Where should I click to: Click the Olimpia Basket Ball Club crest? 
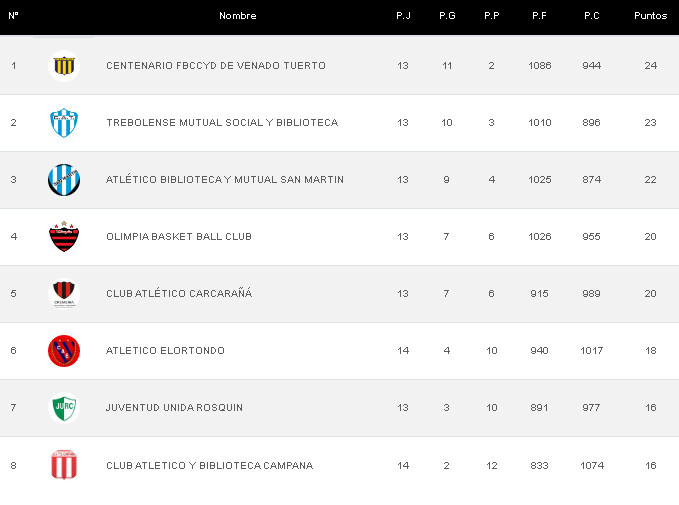pos(64,237)
